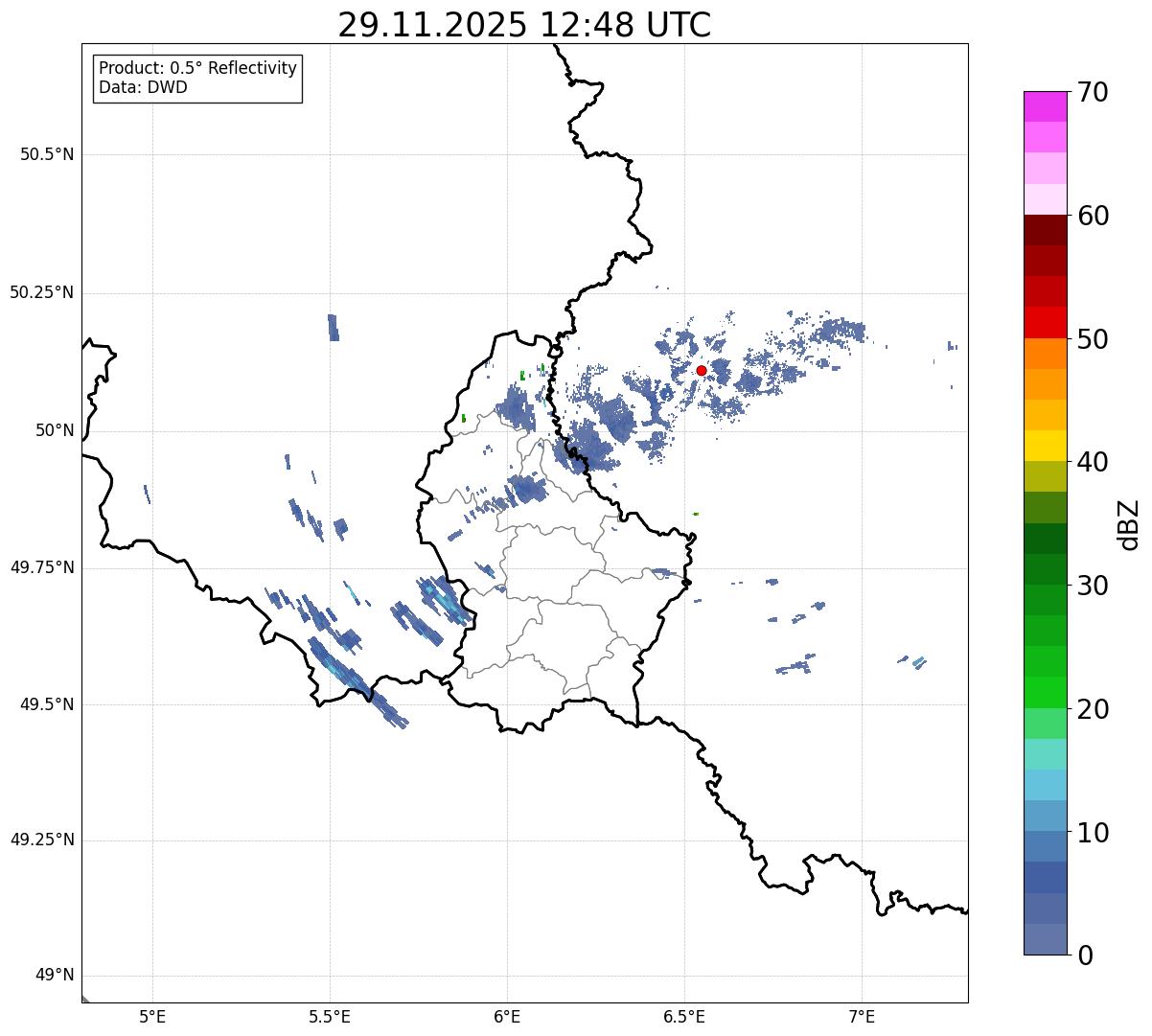Click the 5°E longitude label
Screen dimensions: 1152x1036
[152, 1016]
